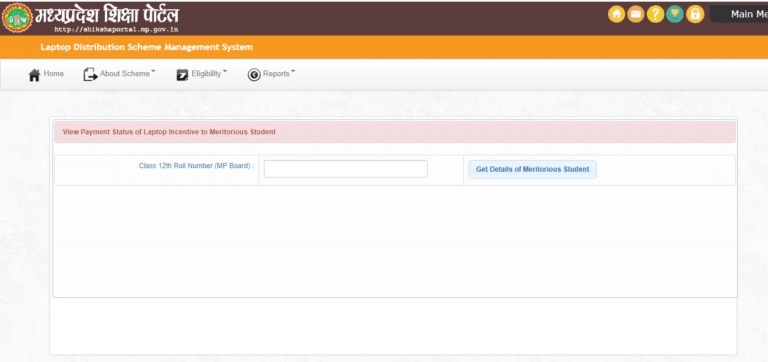Focus the Class 12th Roll Number field

(x=346, y=169)
